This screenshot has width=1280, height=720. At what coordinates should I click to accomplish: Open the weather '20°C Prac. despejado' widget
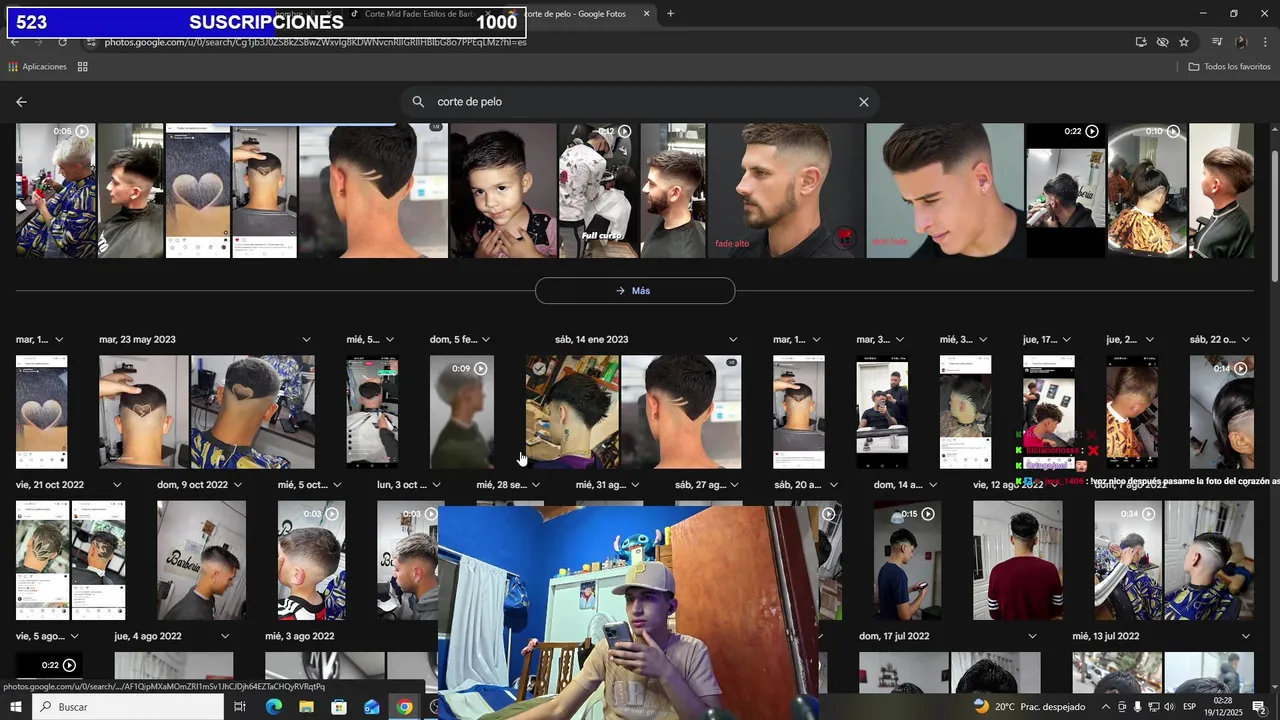coord(1029,707)
